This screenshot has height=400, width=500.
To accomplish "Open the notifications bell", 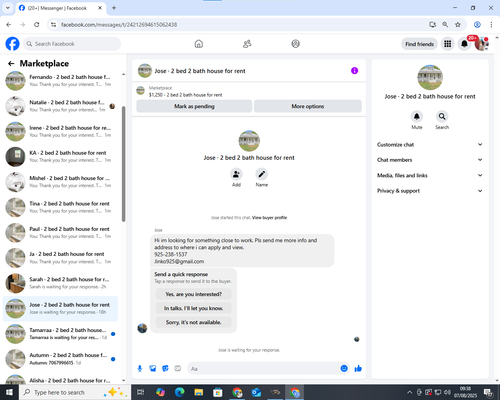I will click(x=464, y=44).
